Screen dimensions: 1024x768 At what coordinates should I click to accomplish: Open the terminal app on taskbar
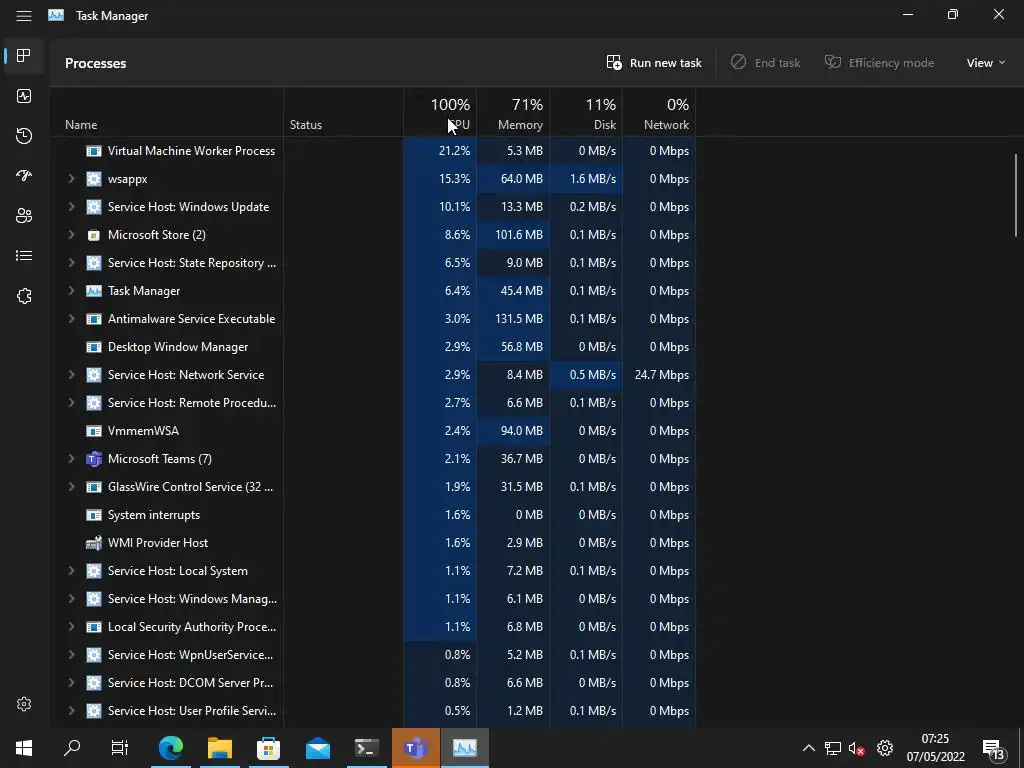click(367, 748)
